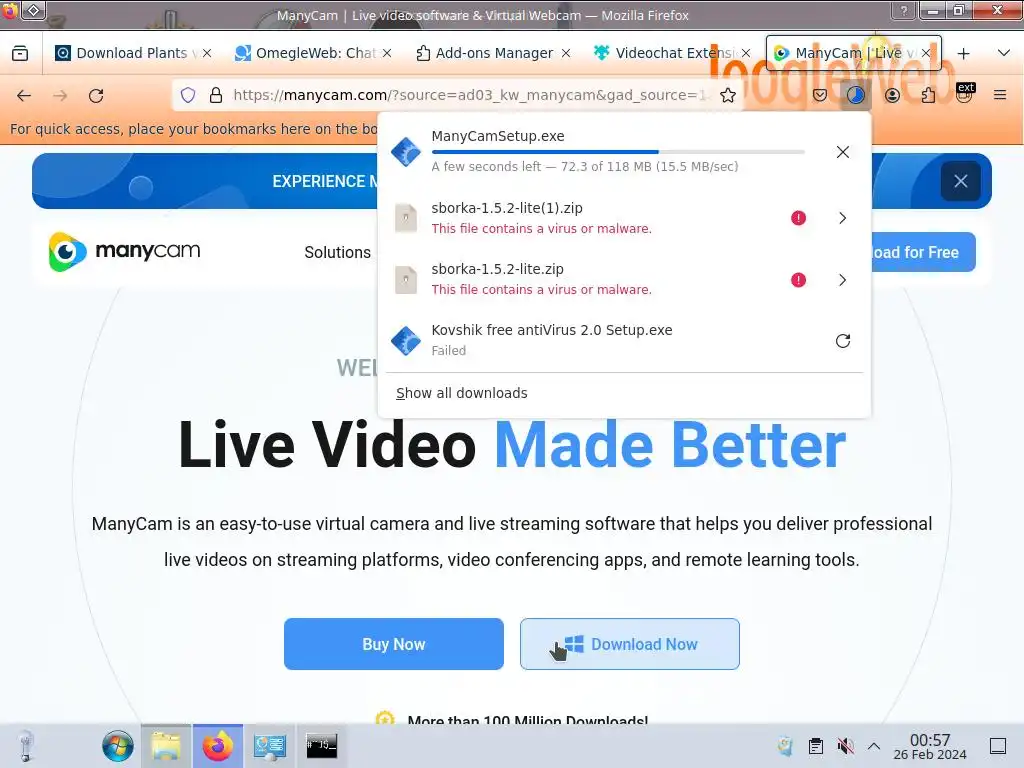
Task: Close the Download Plants tab
Action: [x=207, y=54]
